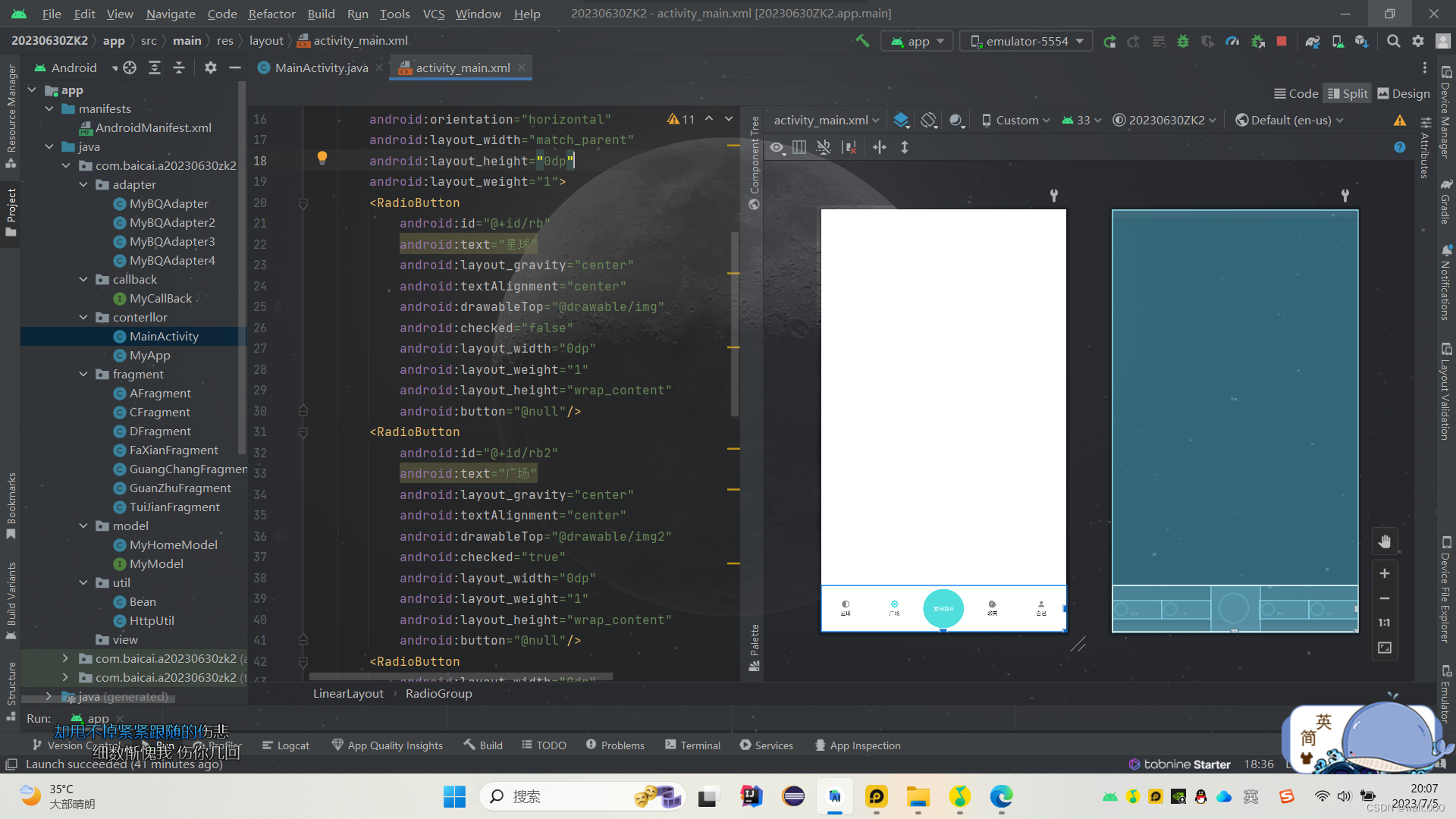Open the Custom device preview dropdown
Screen dimensions: 1456x819
1016,120
